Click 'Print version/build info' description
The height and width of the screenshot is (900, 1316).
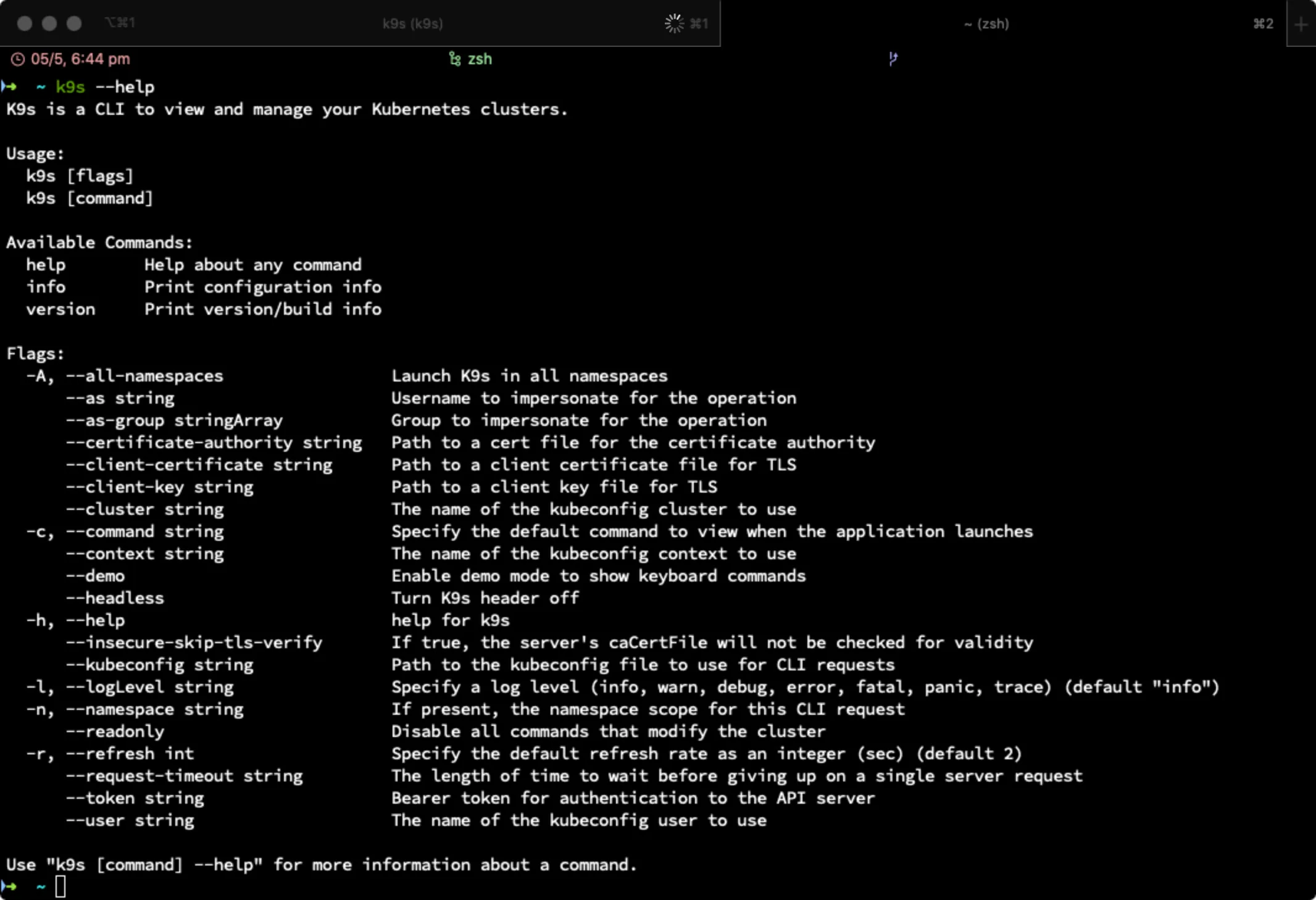(263, 309)
